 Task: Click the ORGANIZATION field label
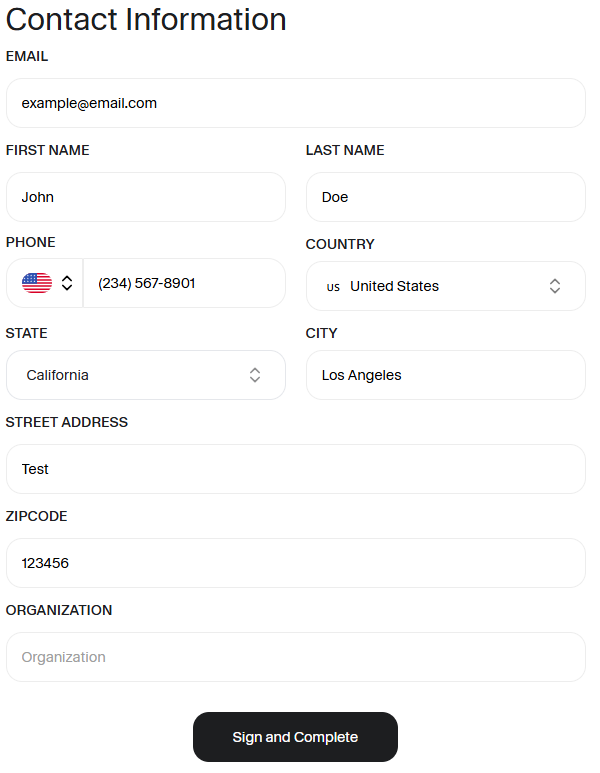(59, 610)
